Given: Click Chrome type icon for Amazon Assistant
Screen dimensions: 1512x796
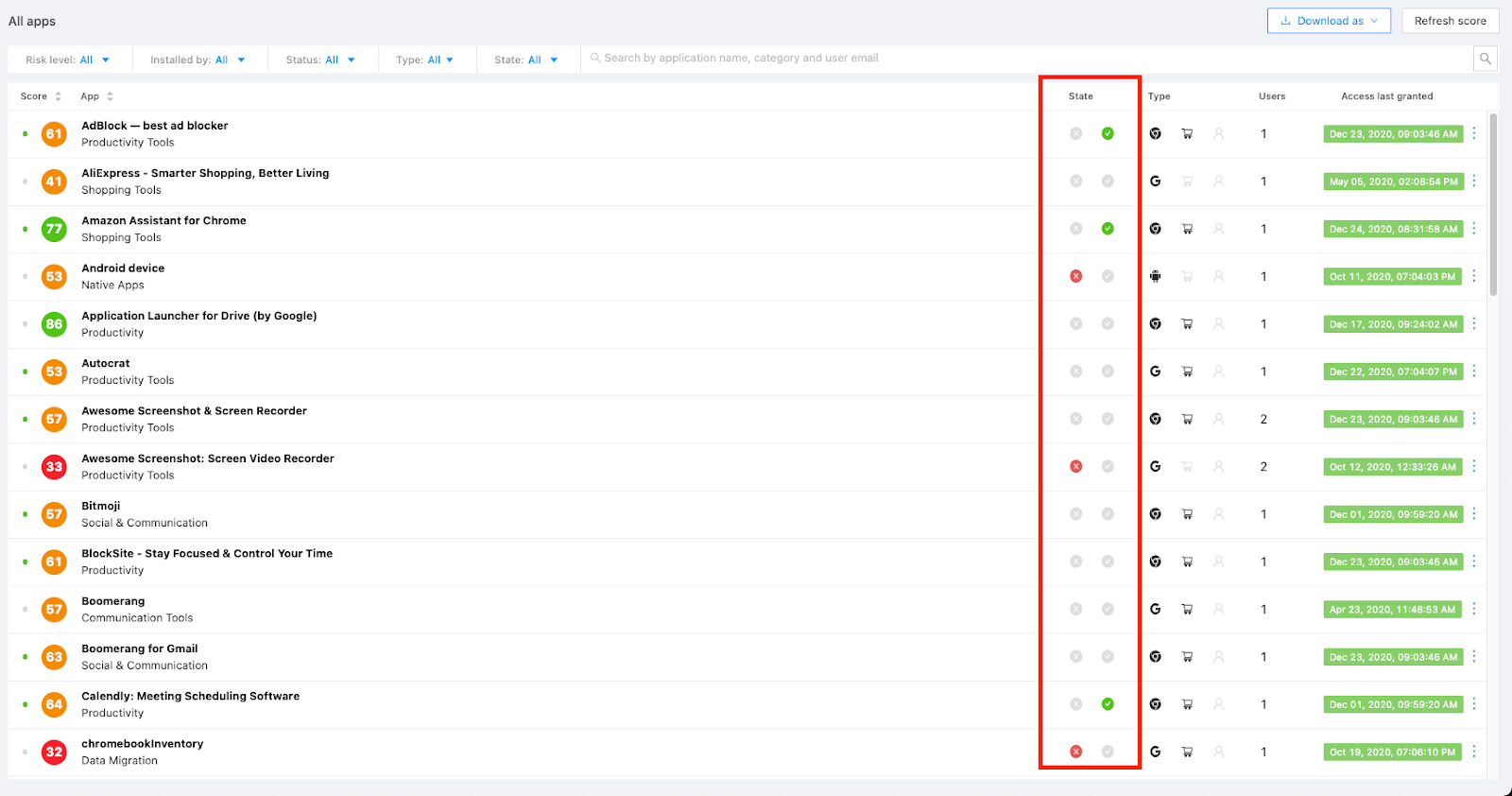Looking at the screenshot, I should 1155,229.
